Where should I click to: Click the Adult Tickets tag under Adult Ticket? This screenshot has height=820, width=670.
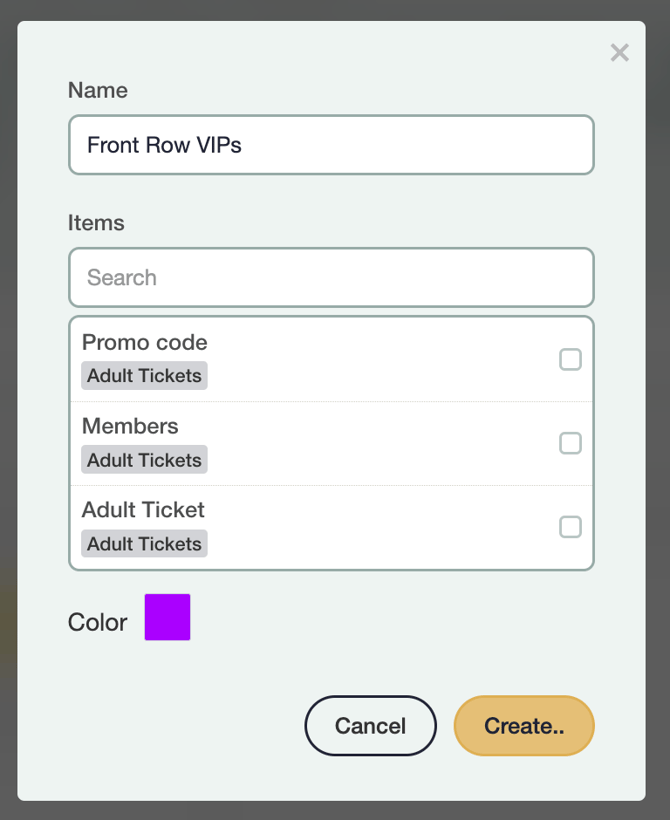144,544
